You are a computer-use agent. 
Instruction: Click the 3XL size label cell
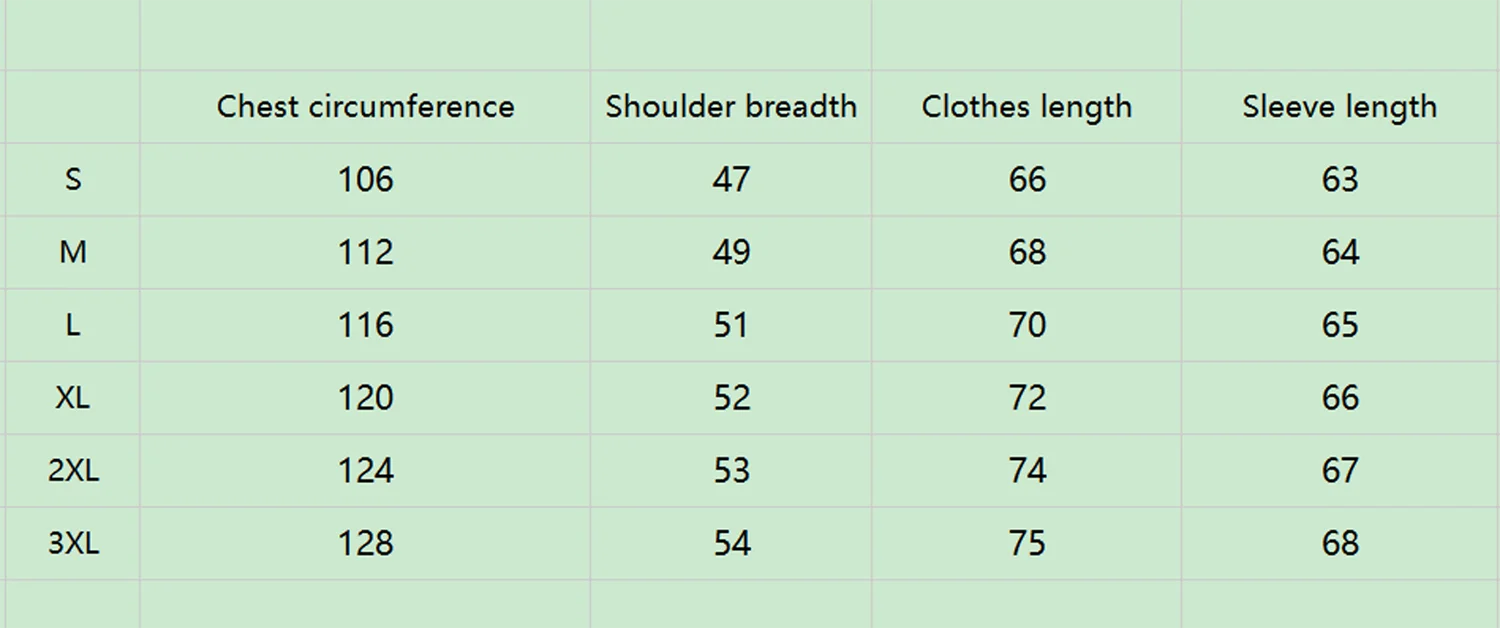click(x=73, y=544)
